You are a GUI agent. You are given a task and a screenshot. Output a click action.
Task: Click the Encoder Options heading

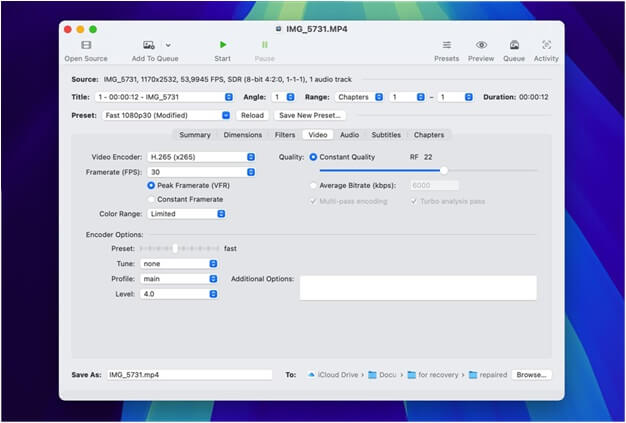[115, 235]
